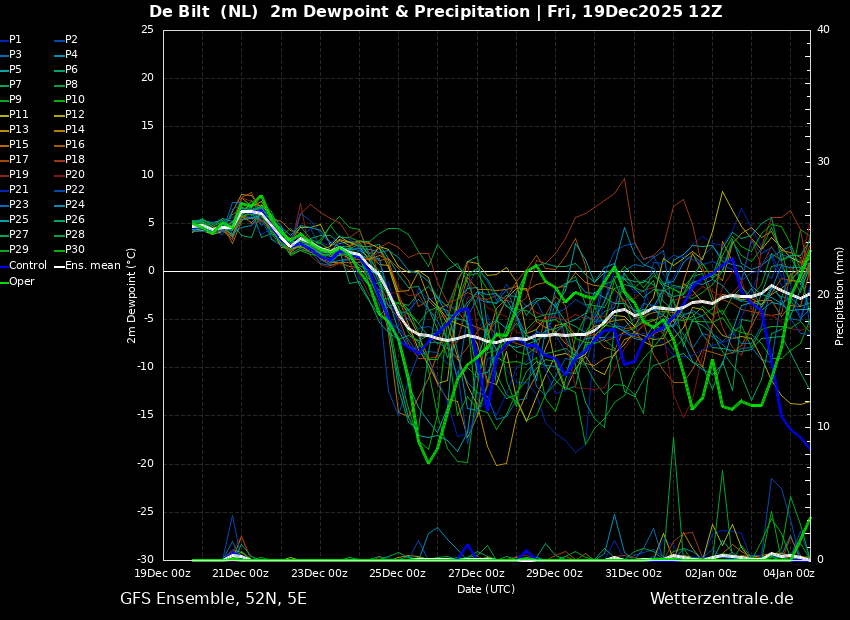Click the Precipitation (mm) axis title
Screen dimensions: 850x620
pyautogui.click(x=840, y=296)
